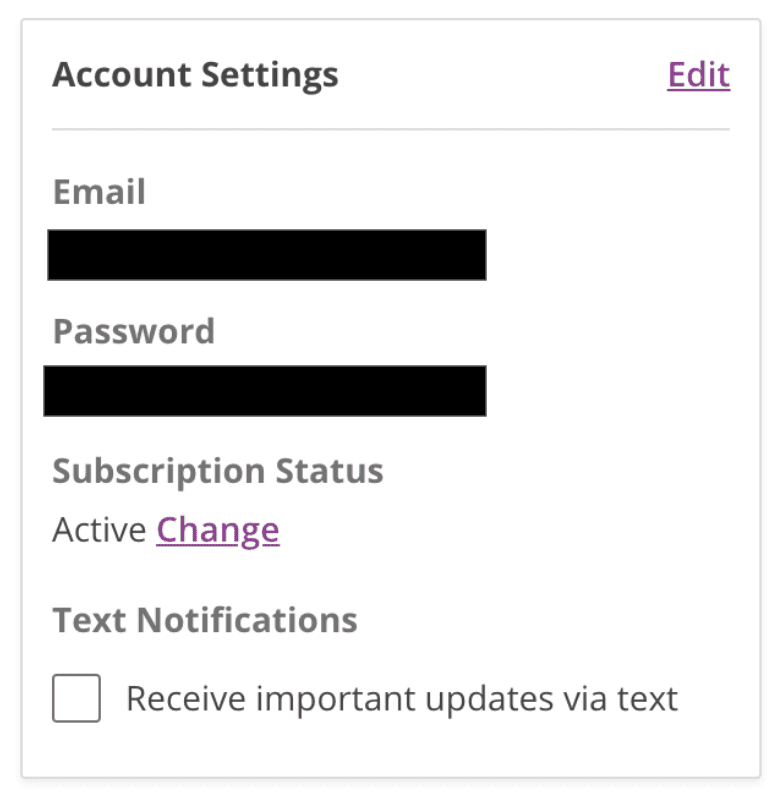Click the Email field label
Image resolution: width=782 pixels, height=798 pixels.
(100, 192)
